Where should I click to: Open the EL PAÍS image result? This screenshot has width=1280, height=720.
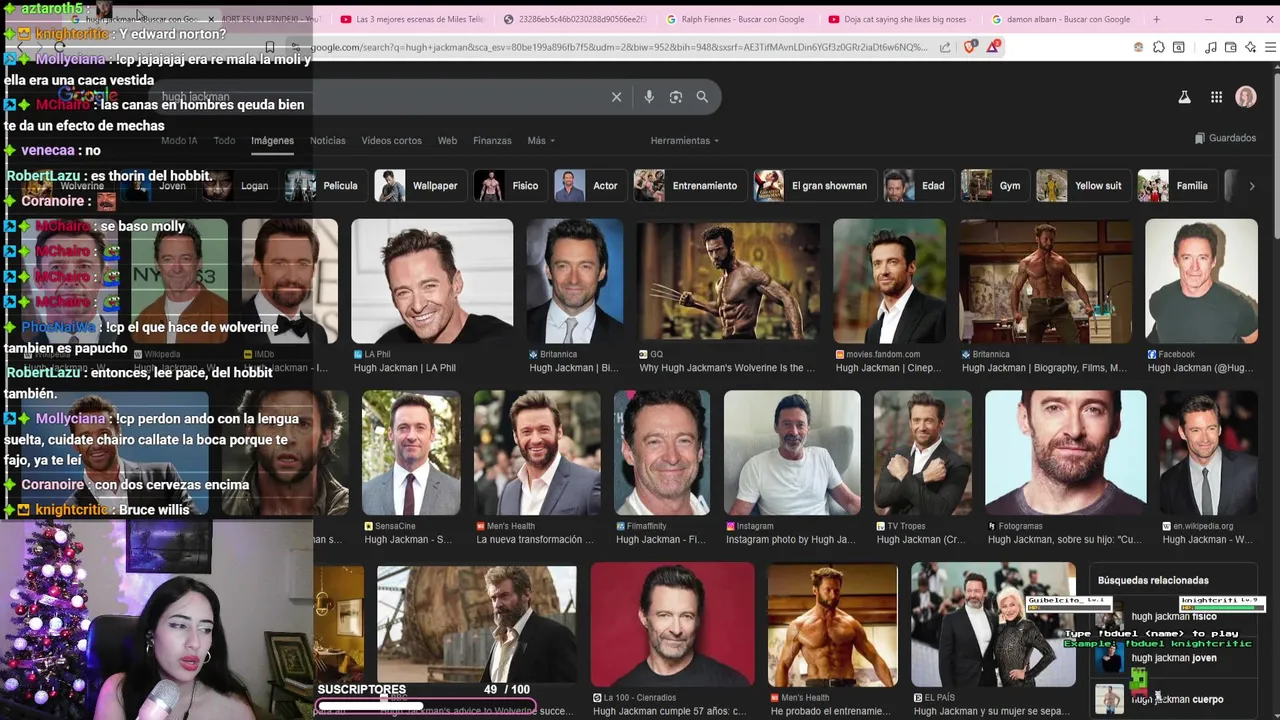coord(993,624)
